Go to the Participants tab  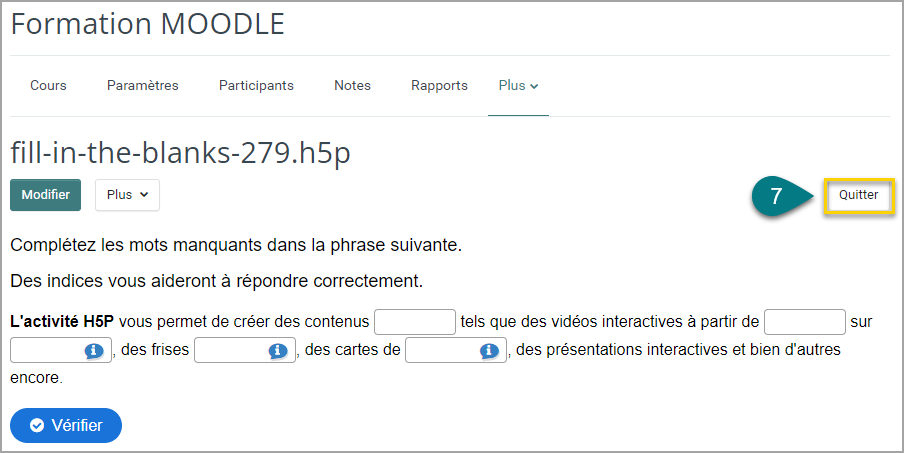(x=256, y=86)
